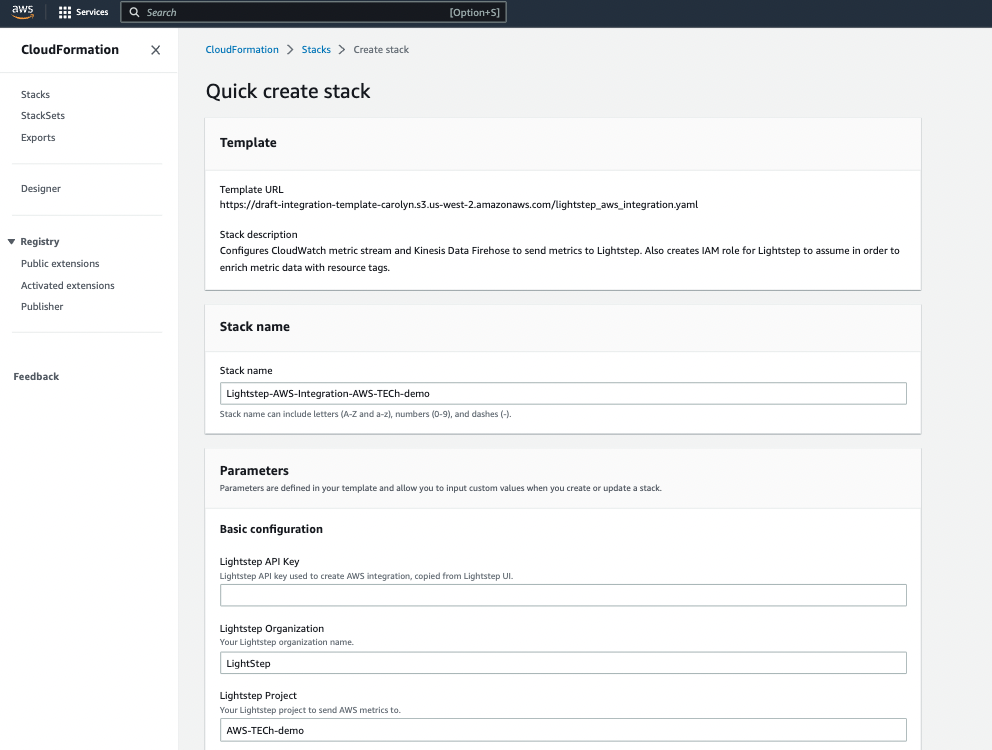Open the CloudFormation Designer

tap(41, 188)
